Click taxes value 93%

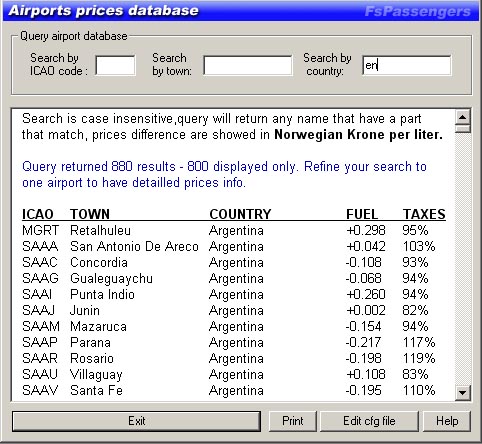coord(415,263)
